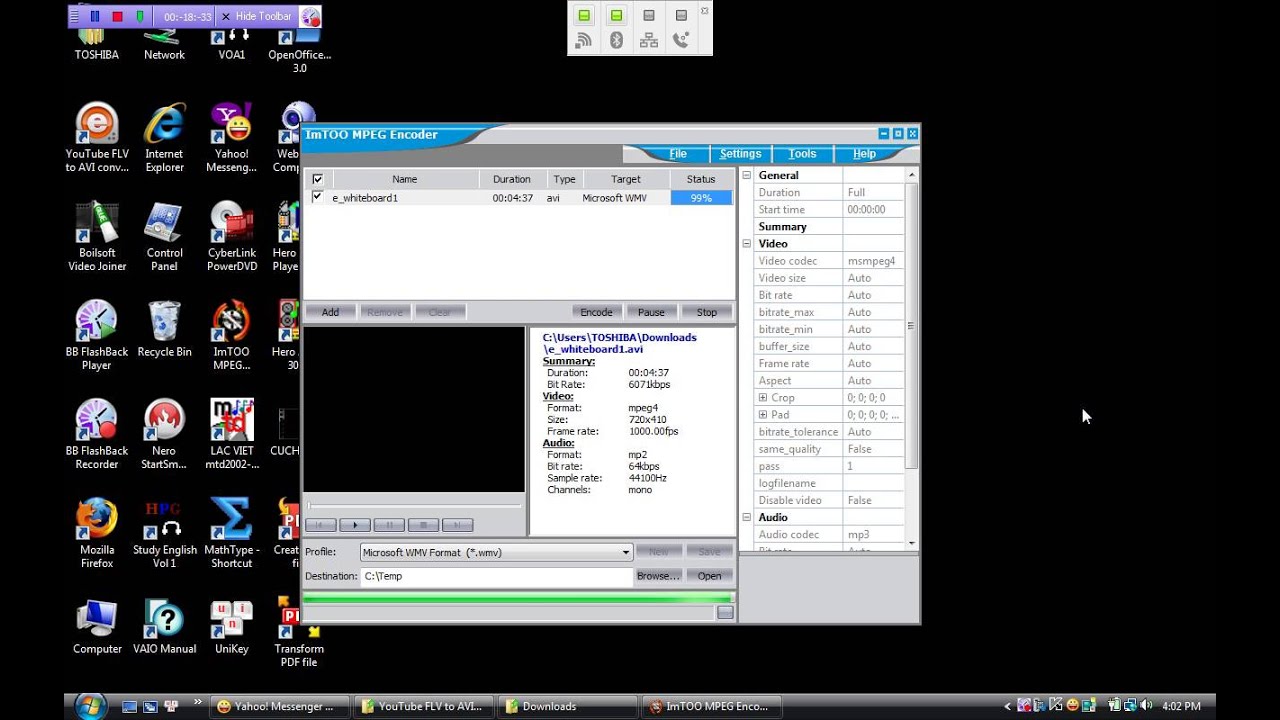Open the Profile format dropdown

coord(626,552)
